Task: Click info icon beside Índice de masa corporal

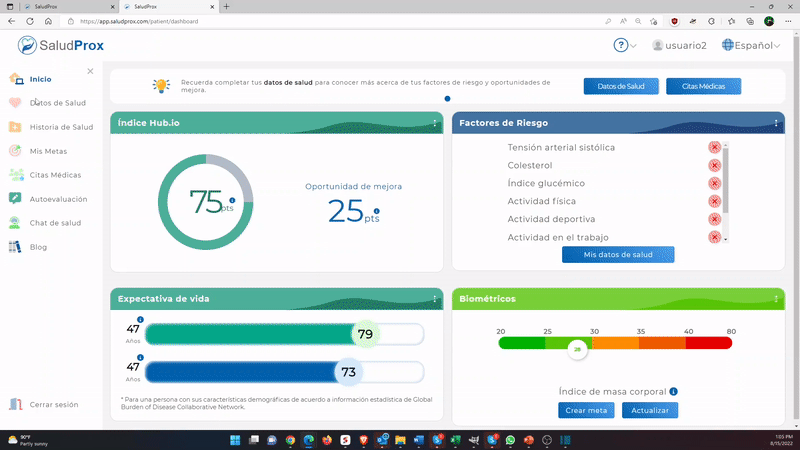Action: point(673,391)
